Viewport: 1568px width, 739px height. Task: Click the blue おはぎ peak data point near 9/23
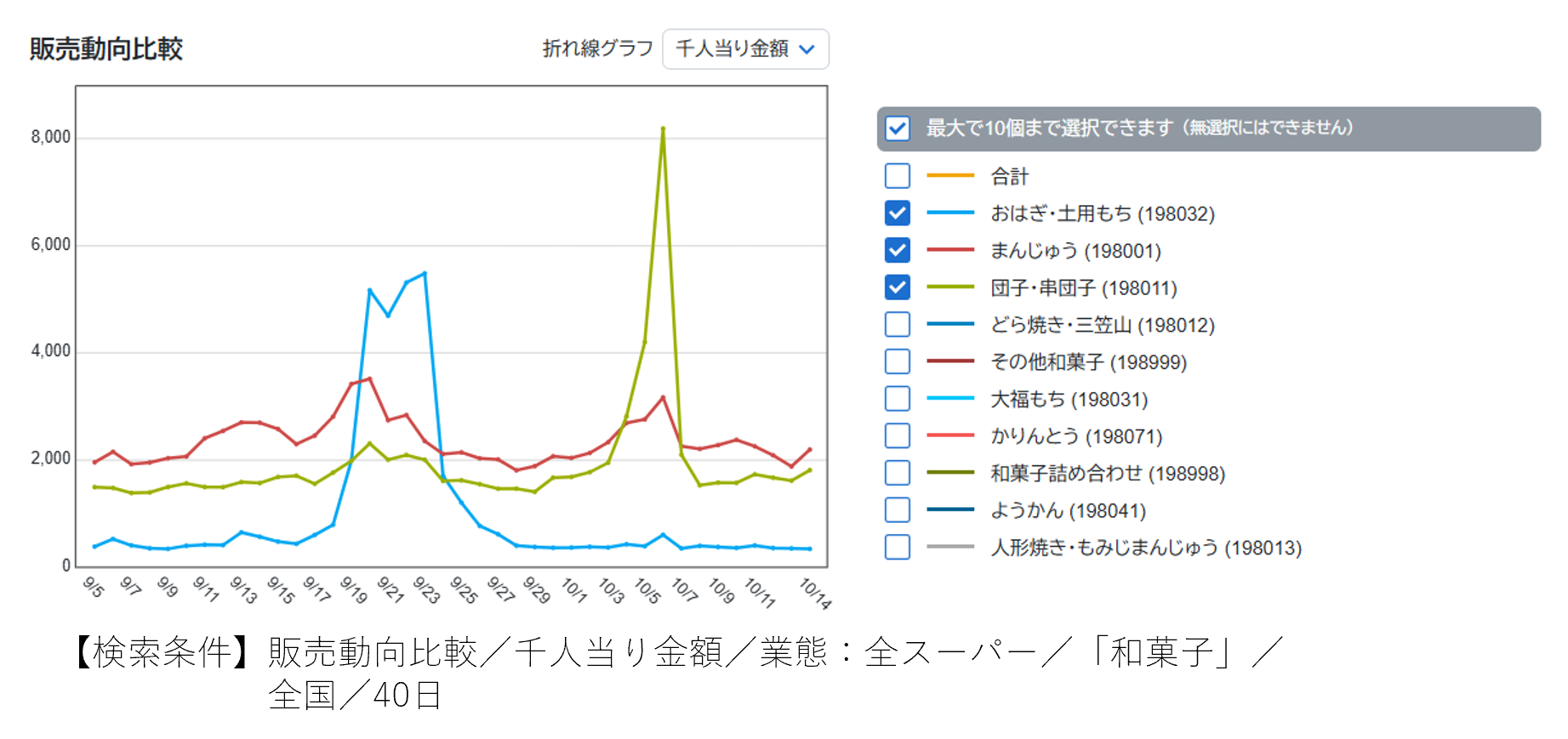pyautogui.click(x=425, y=274)
